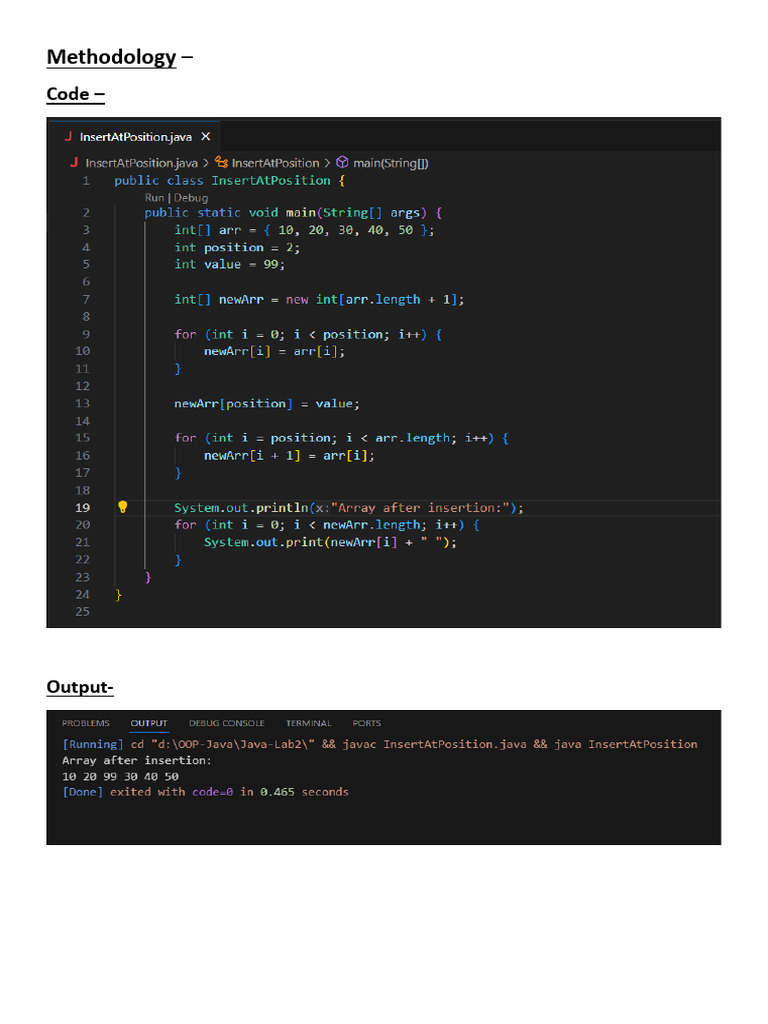Click the Debug code lens link
Image resolution: width=768 pixels, height=1024 pixels.
tap(191, 198)
